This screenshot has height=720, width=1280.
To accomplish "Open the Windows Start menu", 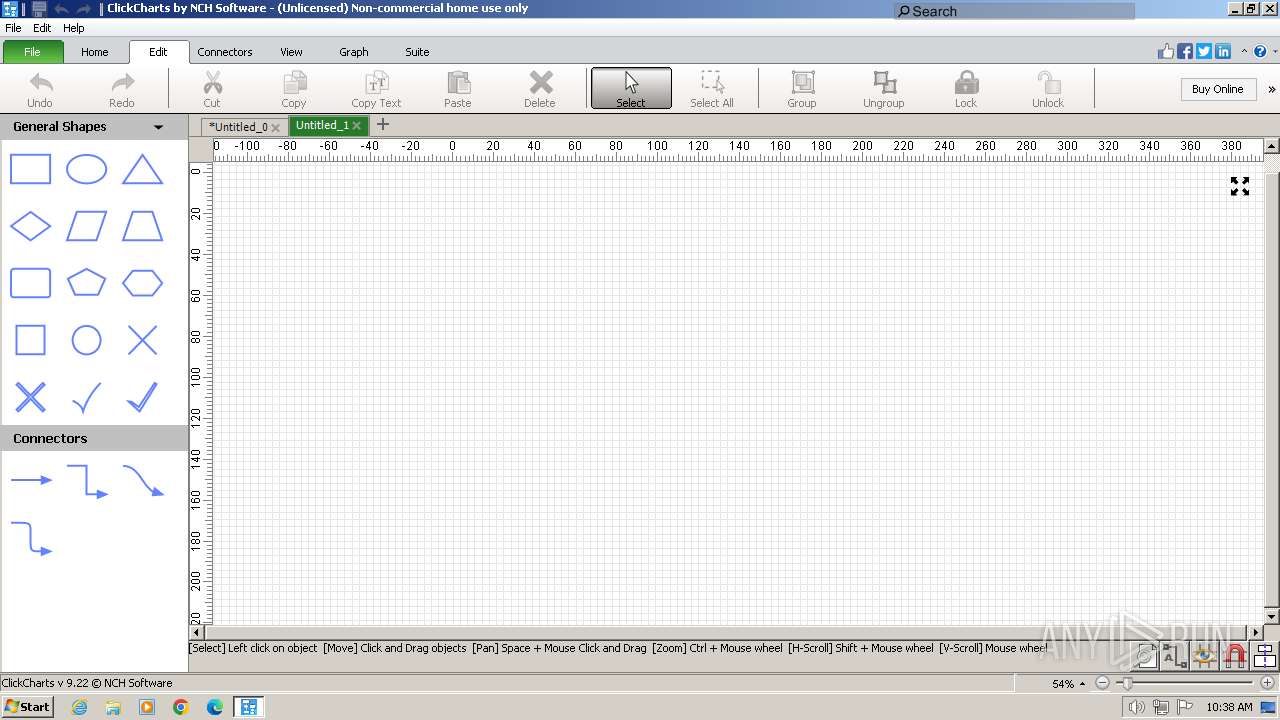I will (27, 706).
